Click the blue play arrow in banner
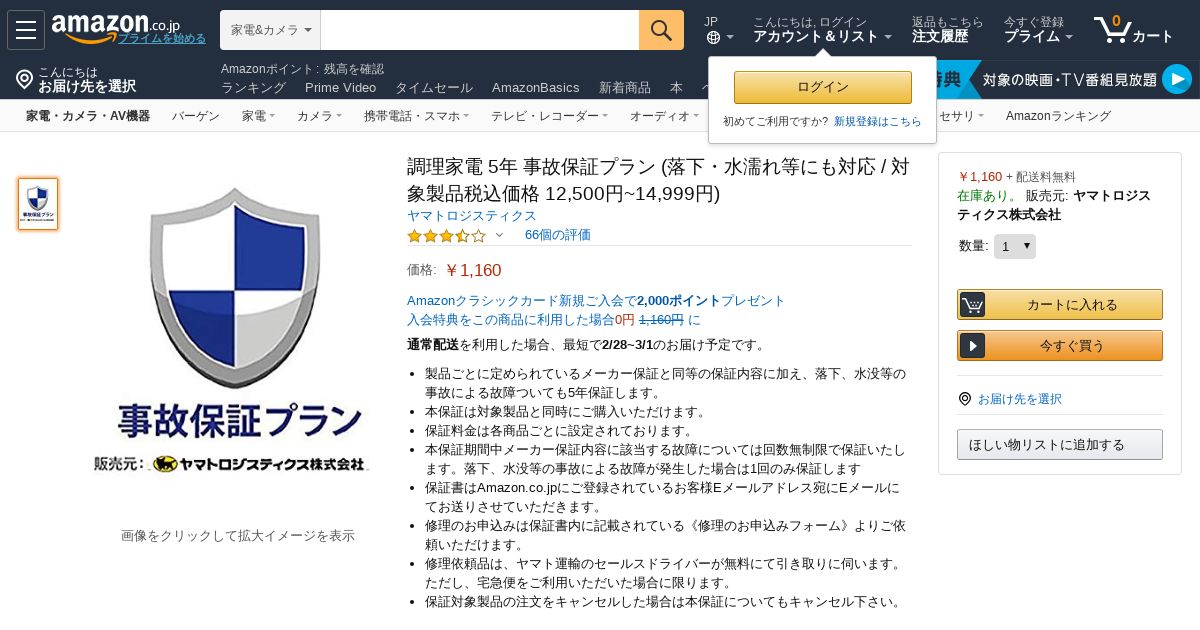 pyautogui.click(x=1177, y=79)
